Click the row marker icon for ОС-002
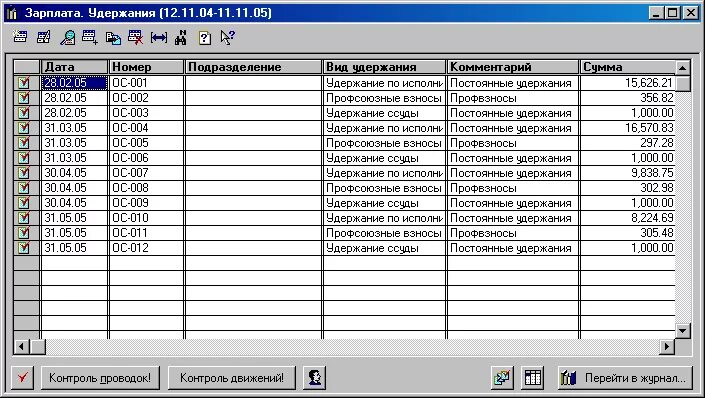This screenshot has width=705, height=398. [x=24, y=98]
